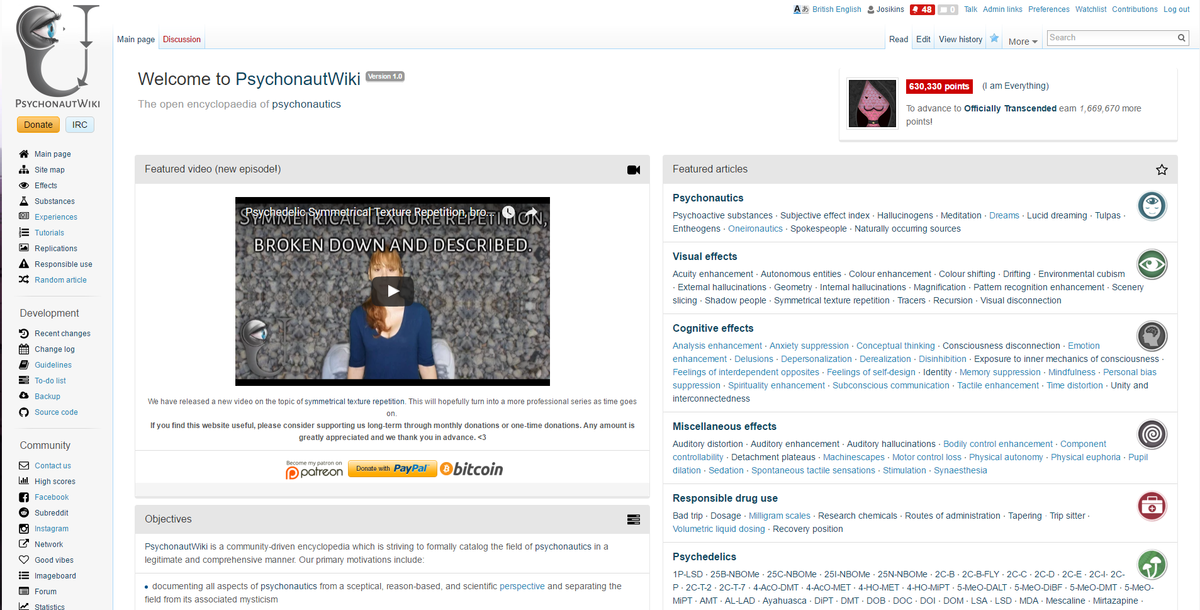The height and width of the screenshot is (610, 1200).
Task: Open Contact us via the envelope icon
Action: pyautogui.click(x=22, y=465)
